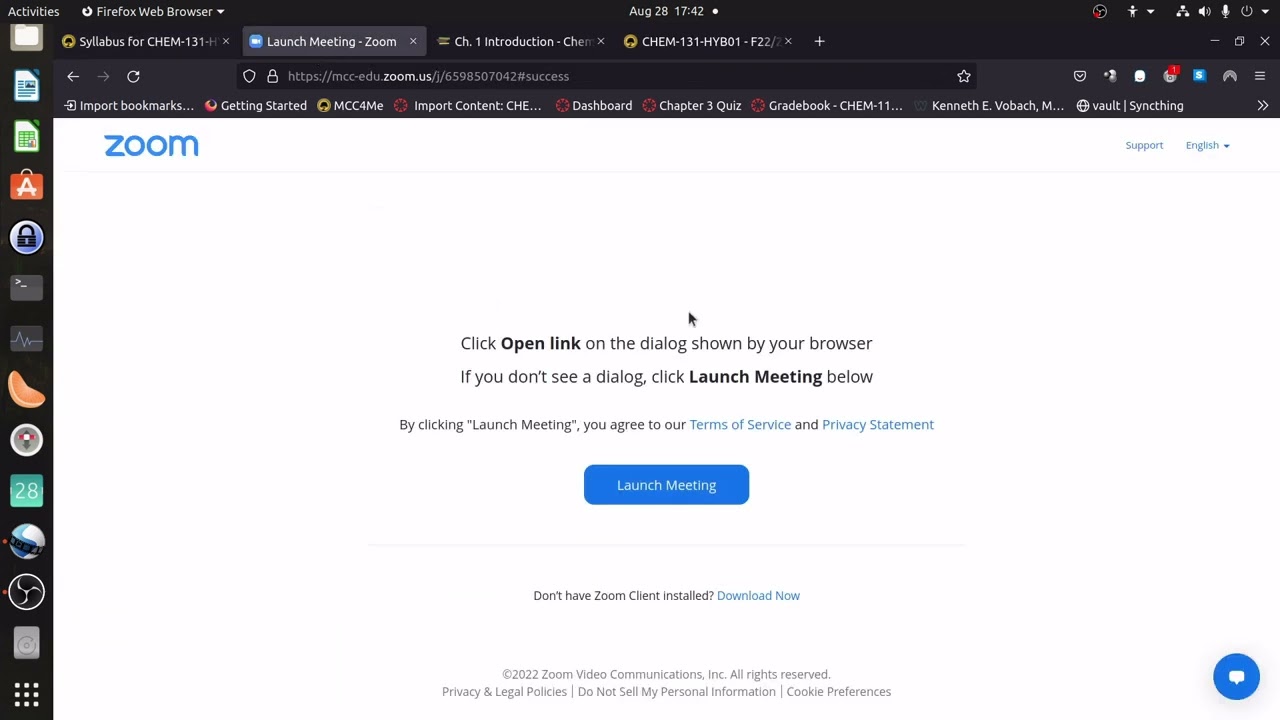This screenshot has height=720, width=1280.
Task: Click the blue Zoom chat bubble icon
Action: (x=1236, y=677)
